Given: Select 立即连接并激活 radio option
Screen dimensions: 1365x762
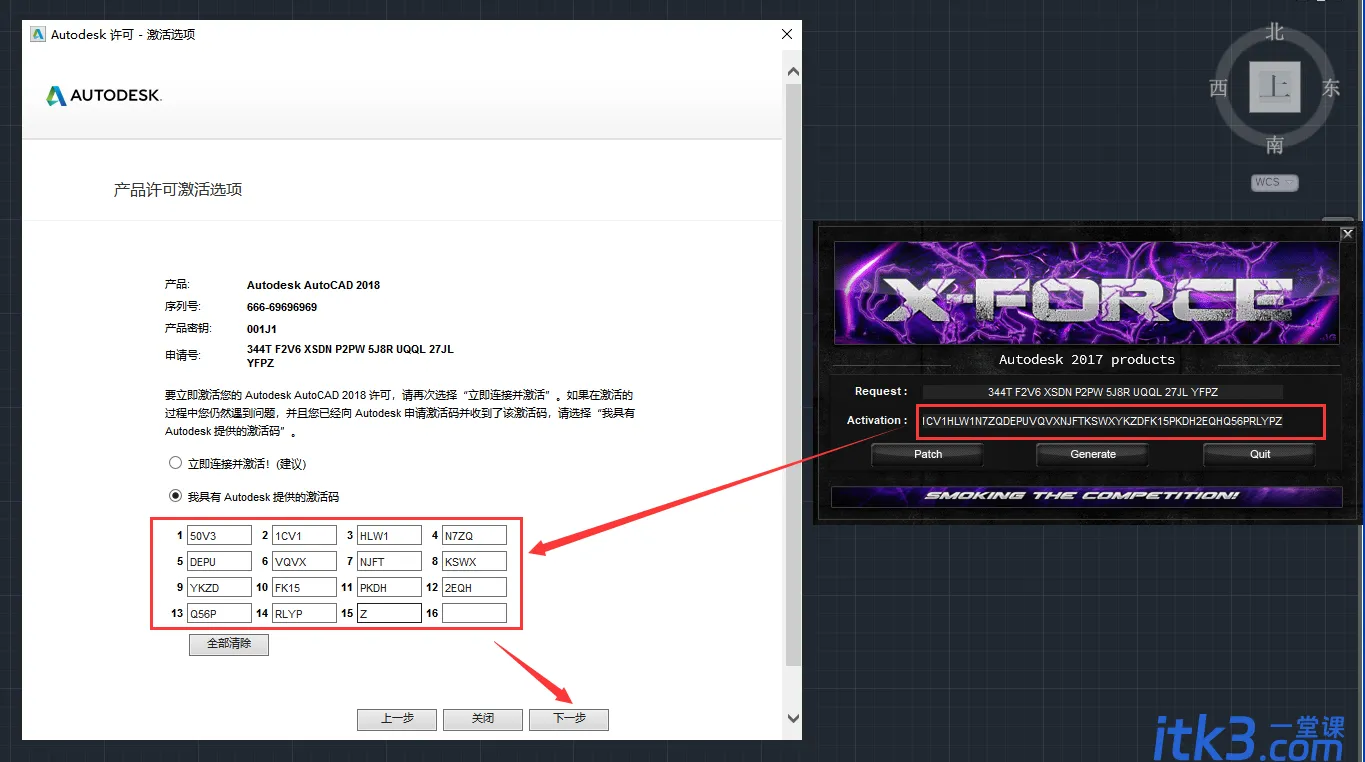Looking at the screenshot, I should click(x=176, y=463).
